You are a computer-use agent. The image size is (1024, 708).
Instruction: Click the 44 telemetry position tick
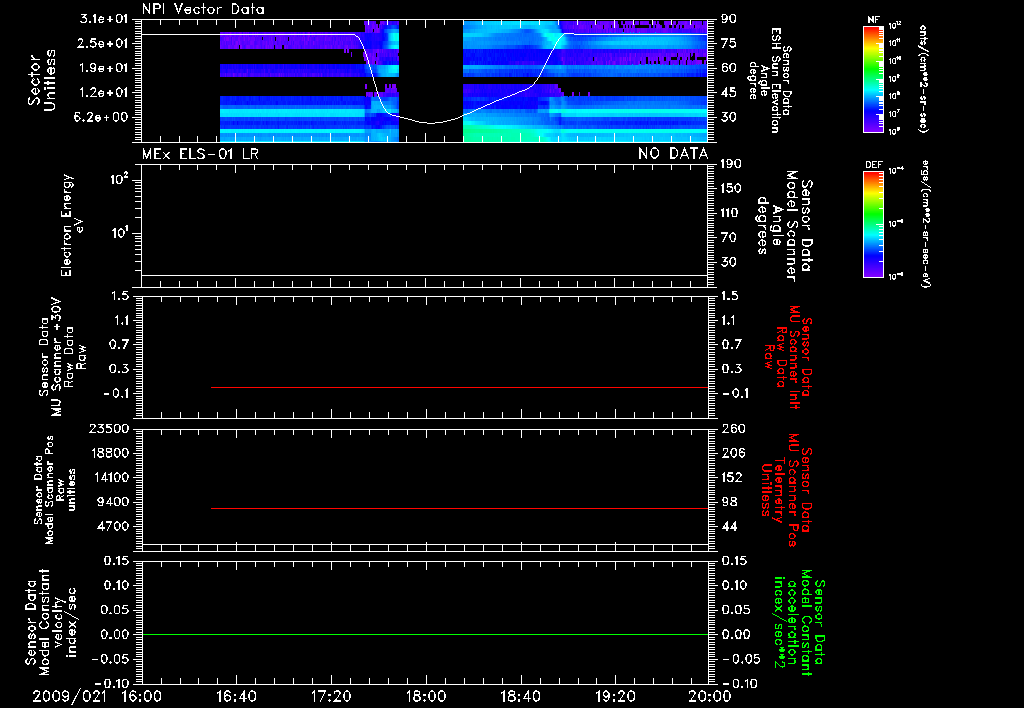[x=729, y=526]
